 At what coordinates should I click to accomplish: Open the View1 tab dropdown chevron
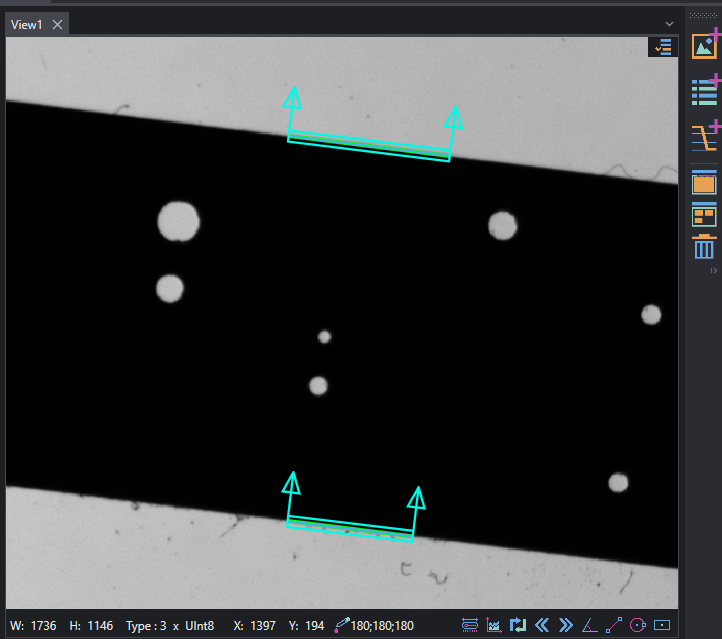(x=670, y=24)
